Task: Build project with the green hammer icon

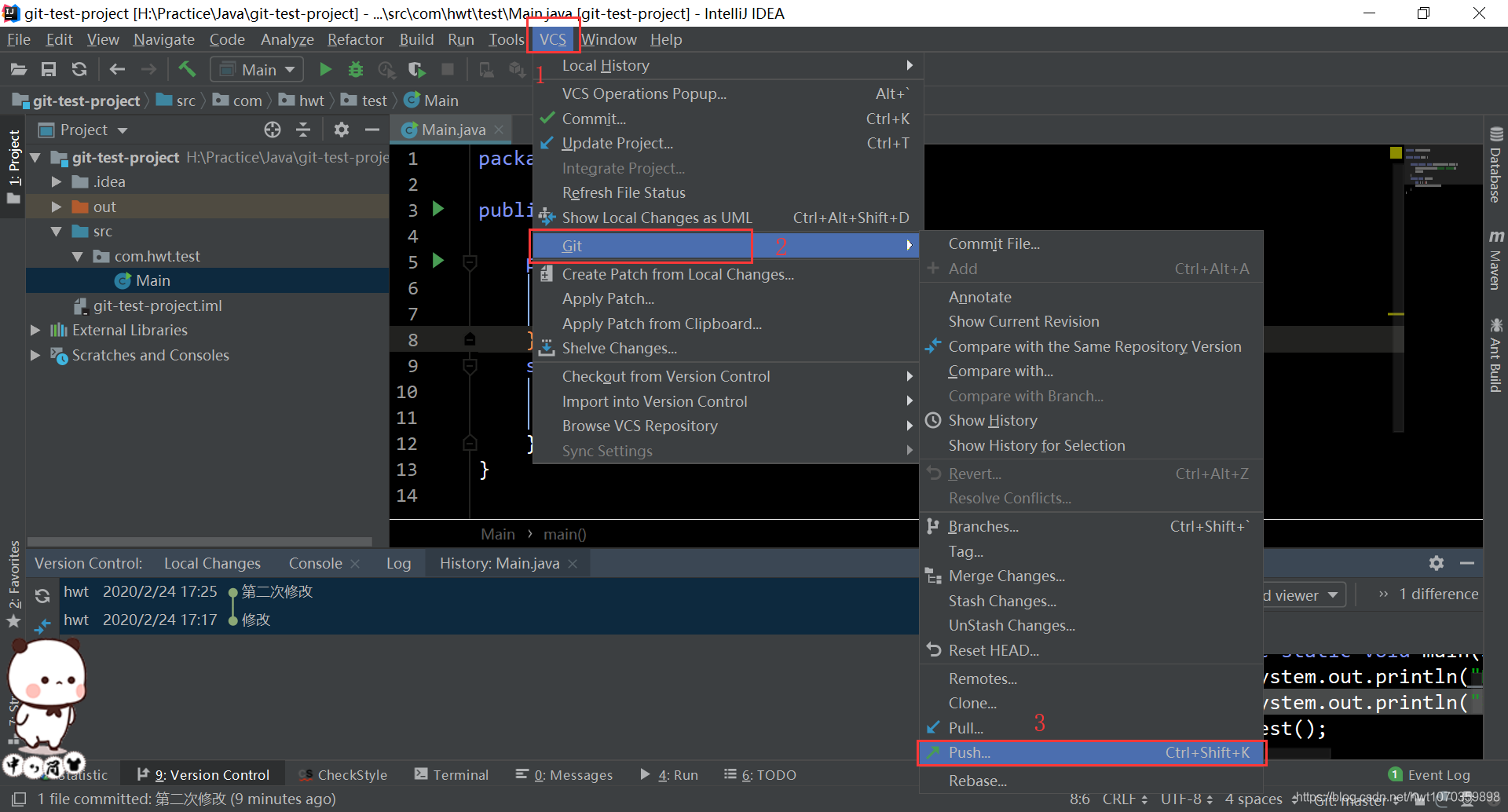Action: pyautogui.click(x=187, y=69)
